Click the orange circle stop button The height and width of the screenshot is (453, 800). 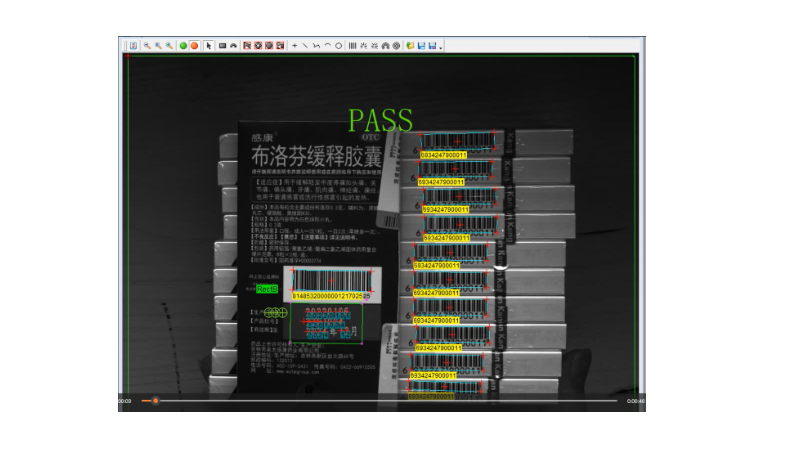point(194,46)
